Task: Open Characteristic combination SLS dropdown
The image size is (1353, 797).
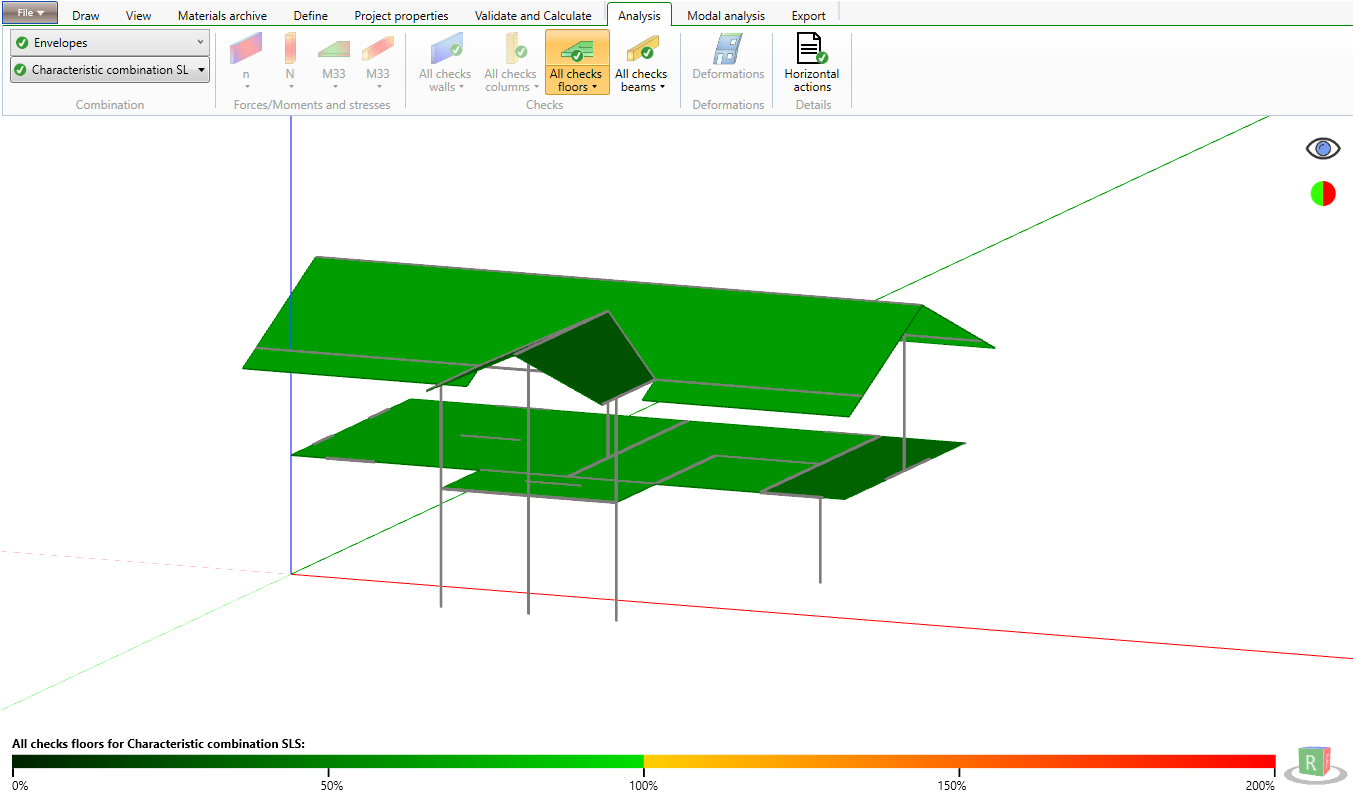Action: [110, 70]
